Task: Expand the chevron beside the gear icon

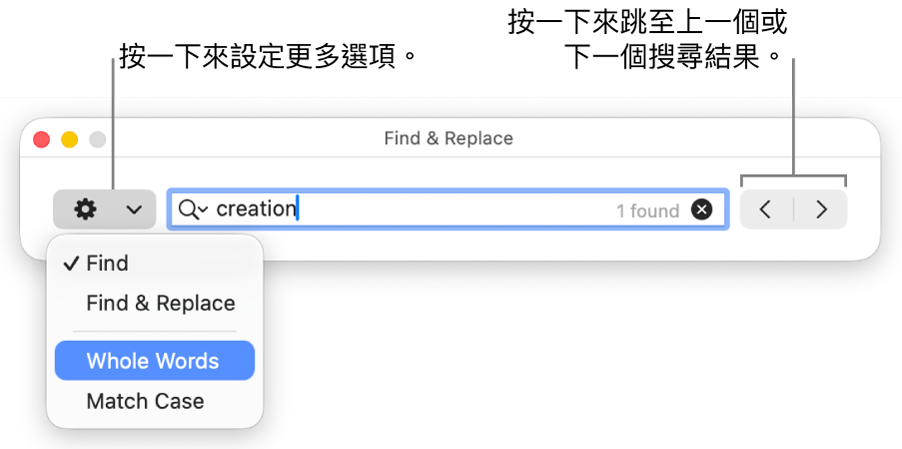Action: pos(134,210)
